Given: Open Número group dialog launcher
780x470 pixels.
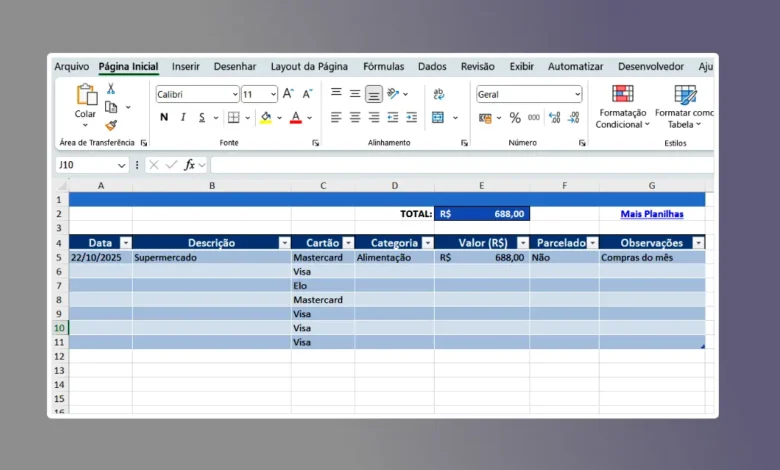Looking at the screenshot, I should (x=582, y=143).
